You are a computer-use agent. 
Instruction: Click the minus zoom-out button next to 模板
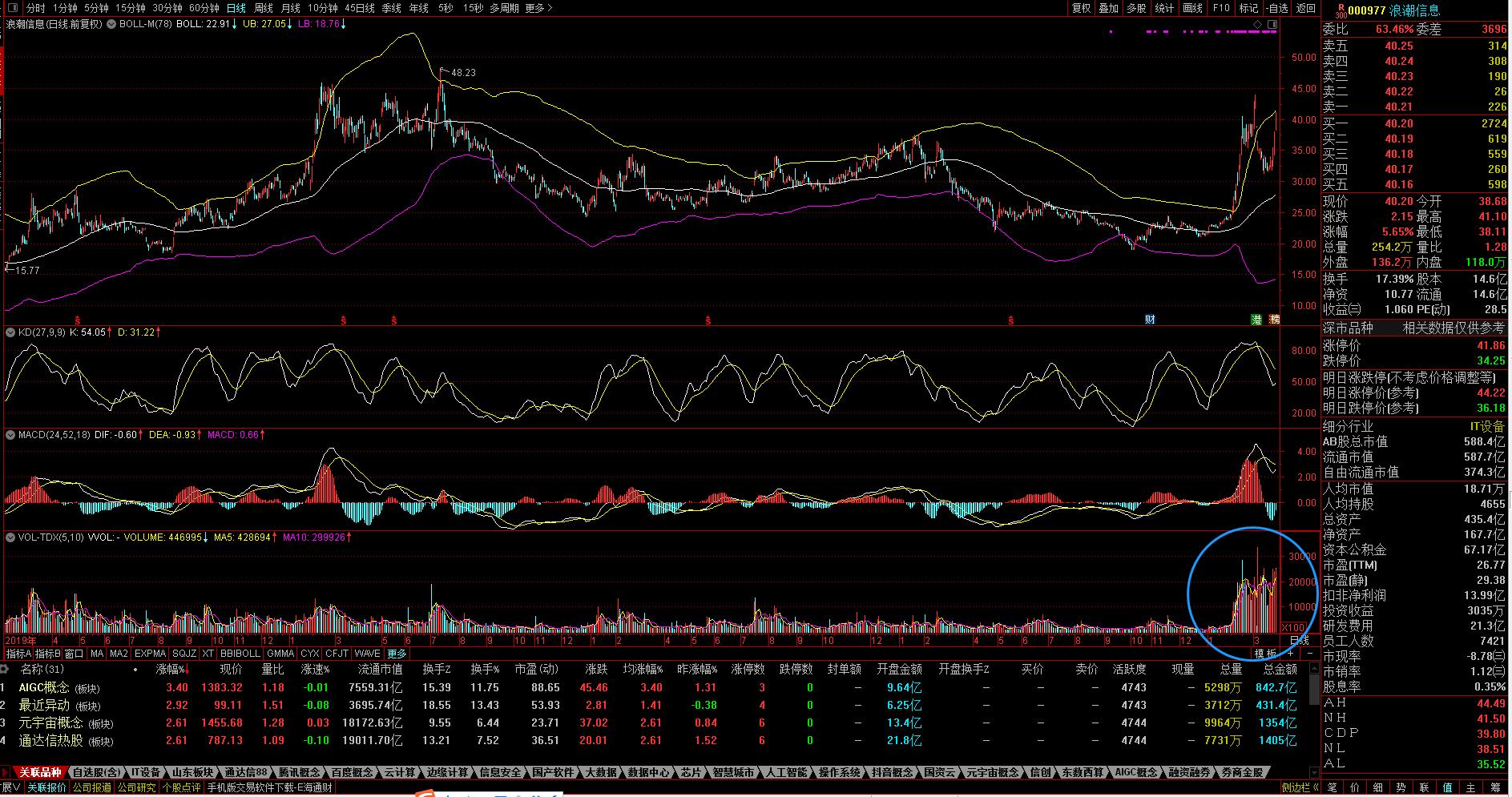pyautogui.click(x=1310, y=654)
